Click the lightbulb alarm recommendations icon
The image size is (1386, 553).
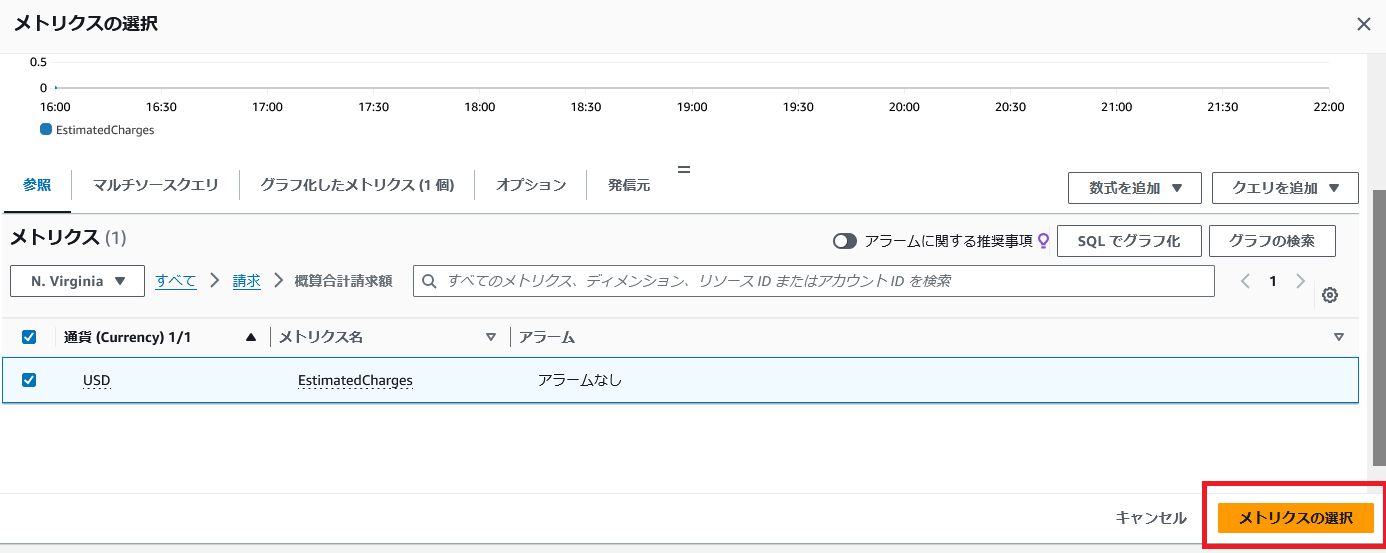tap(1043, 241)
